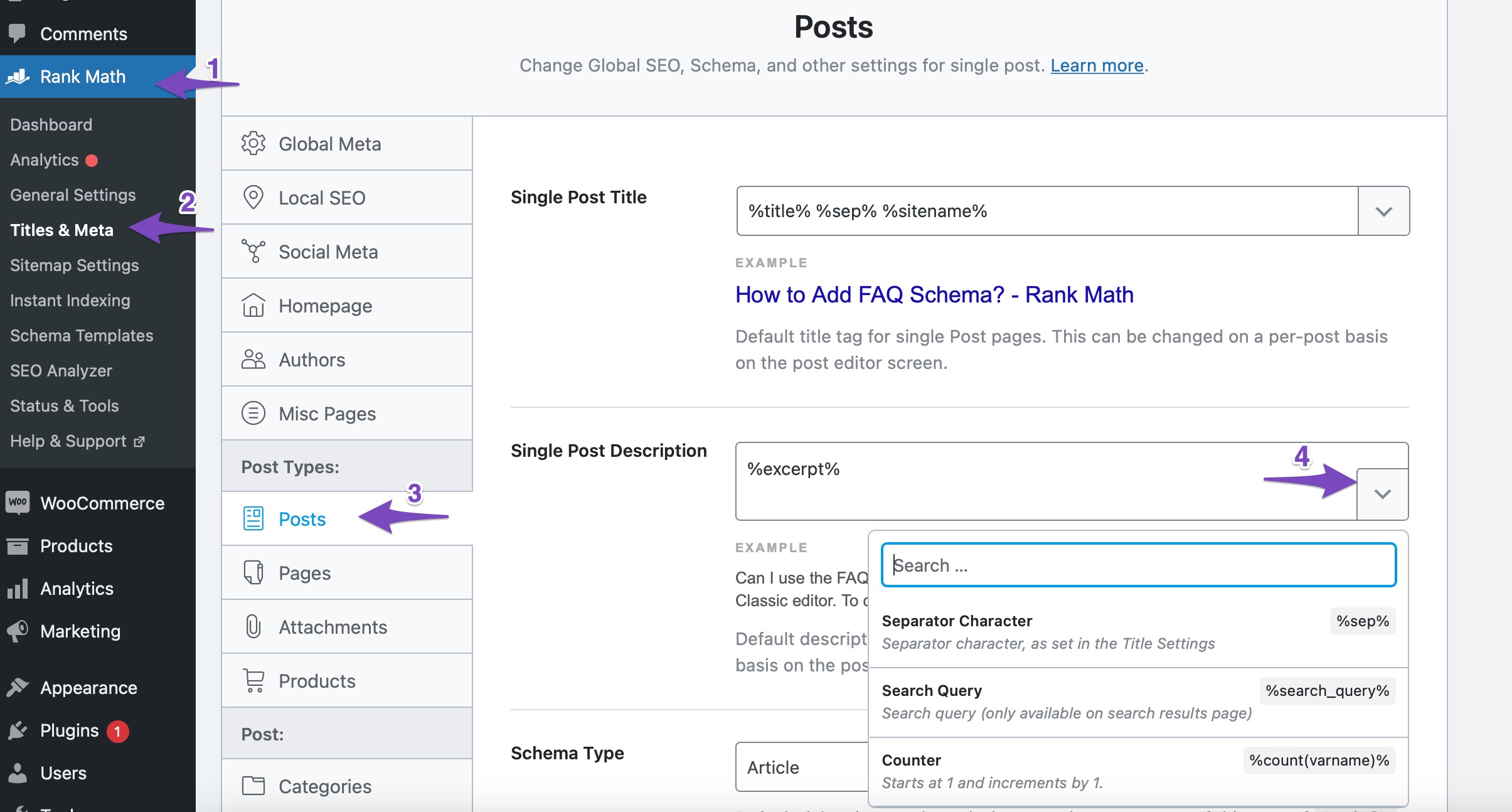Click the Analytics bar chart icon
1512x812 pixels.
[x=18, y=589]
